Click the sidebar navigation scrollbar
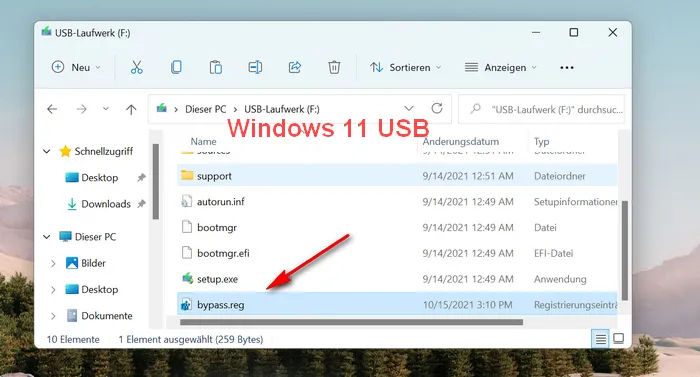Screen dimensions: 700x377 (155, 181)
